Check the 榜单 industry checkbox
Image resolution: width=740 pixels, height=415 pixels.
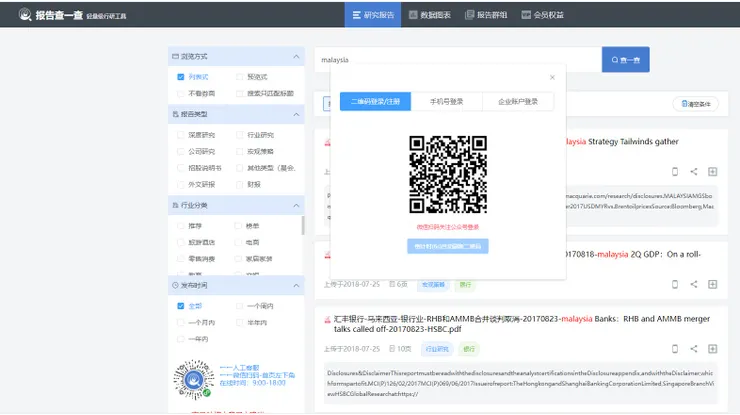pyautogui.click(x=238, y=226)
